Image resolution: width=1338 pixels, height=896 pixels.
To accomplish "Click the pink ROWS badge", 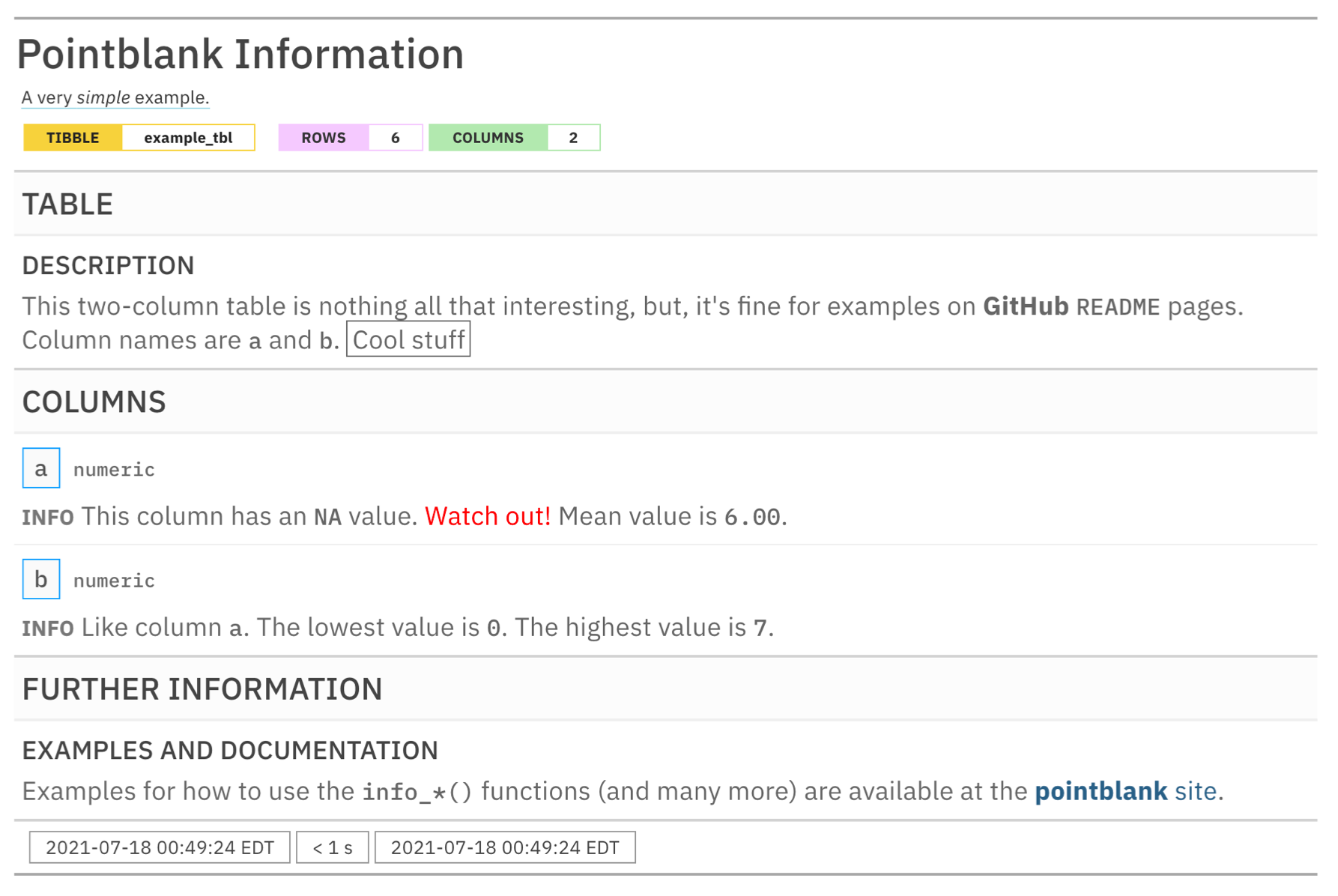I will [324, 138].
